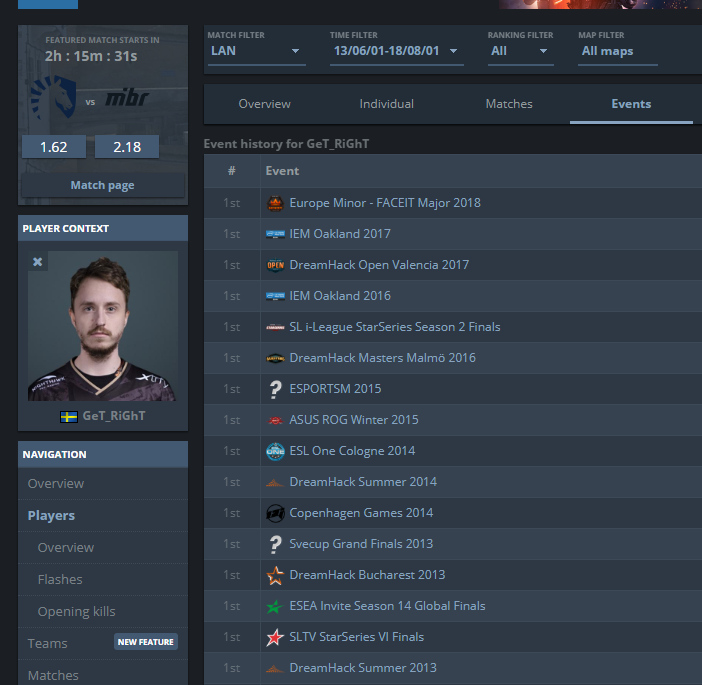Image resolution: width=702 pixels, height=685 pixels.
Task: Click the Svecup Grand Finals 2013 question mark icon
Action: [275, 544]
